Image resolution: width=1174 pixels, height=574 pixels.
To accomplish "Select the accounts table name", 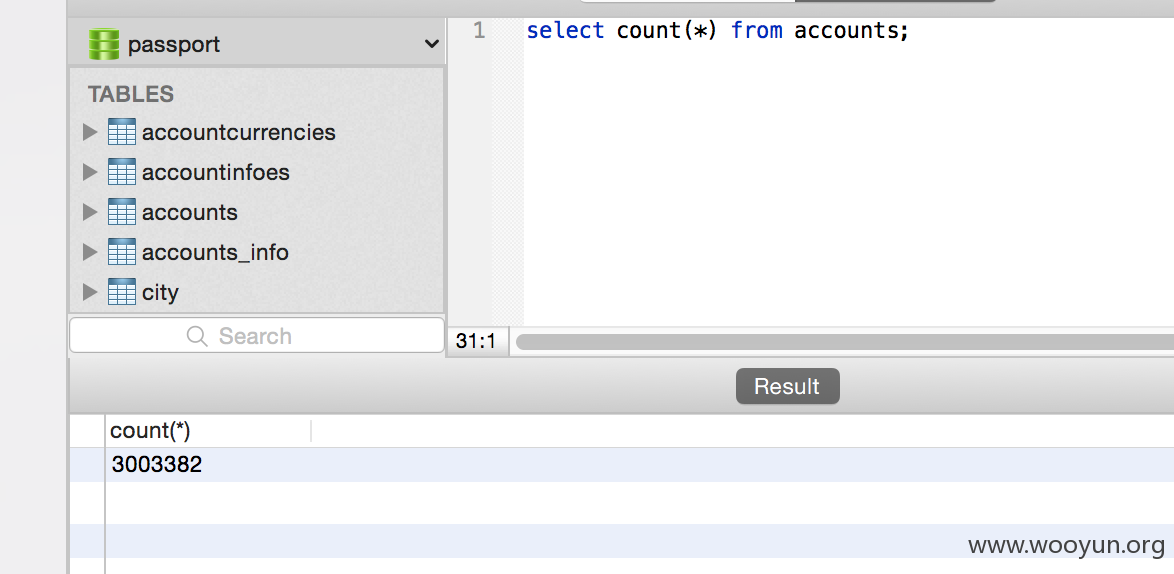I will 189,213.
